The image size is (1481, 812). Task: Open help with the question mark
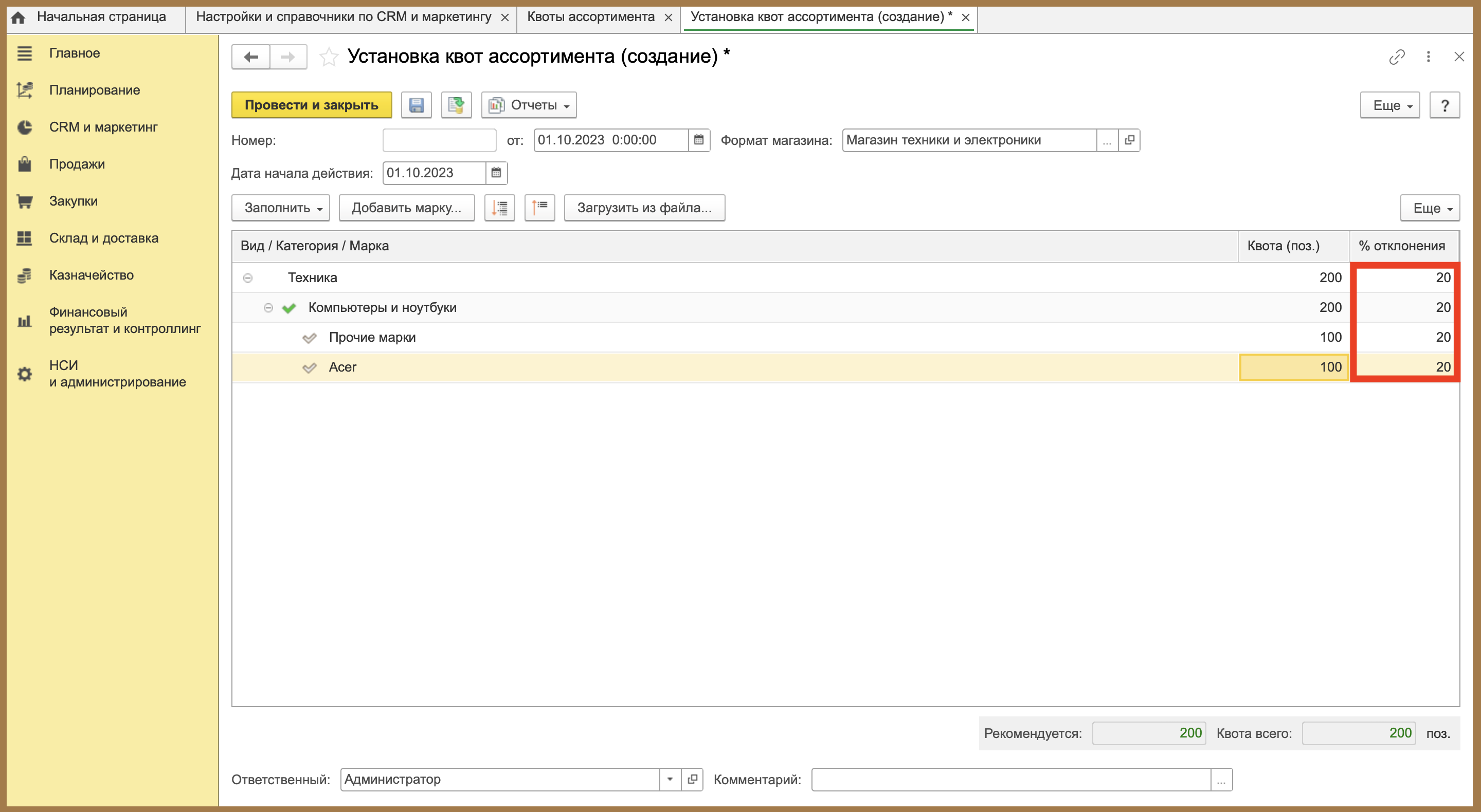click(x=1444, y=105)
